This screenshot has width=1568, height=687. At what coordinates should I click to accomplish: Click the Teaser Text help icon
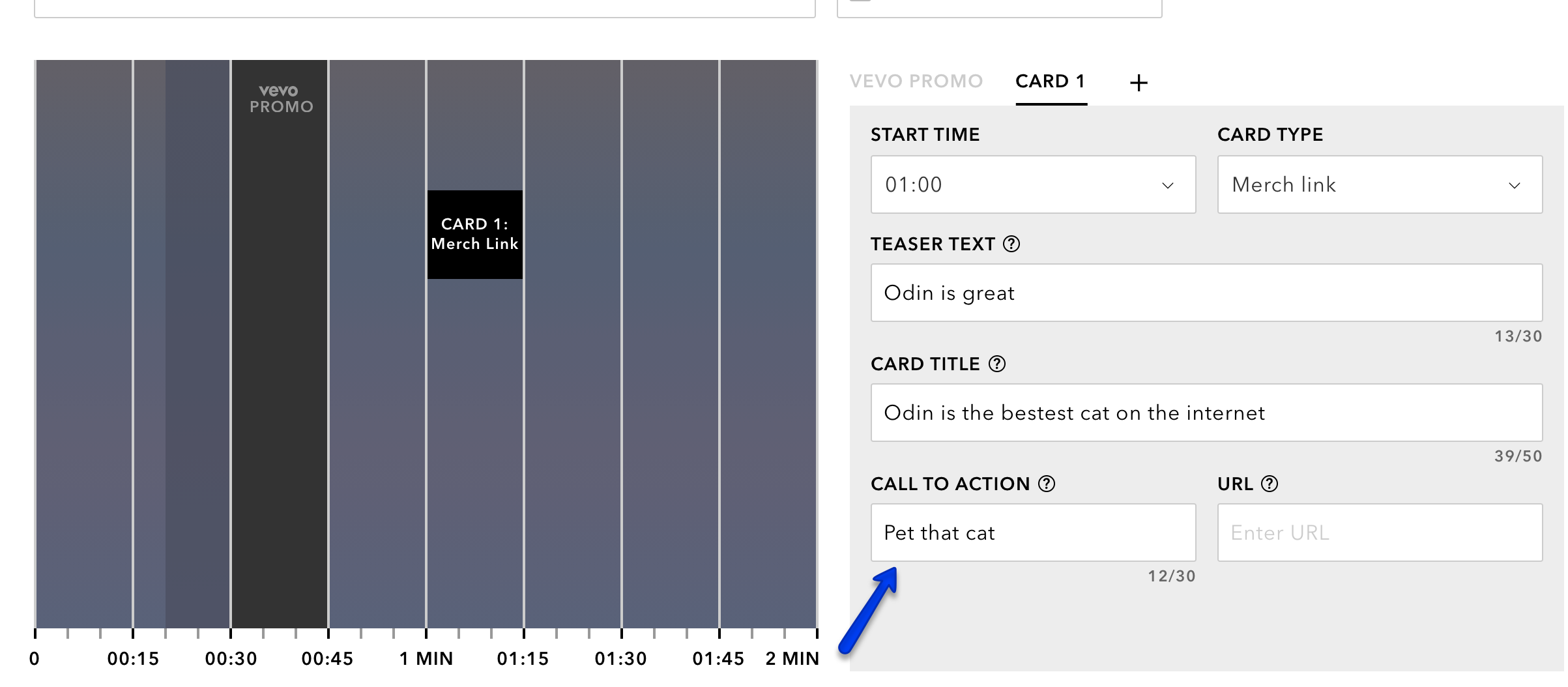coord(1011,244)
